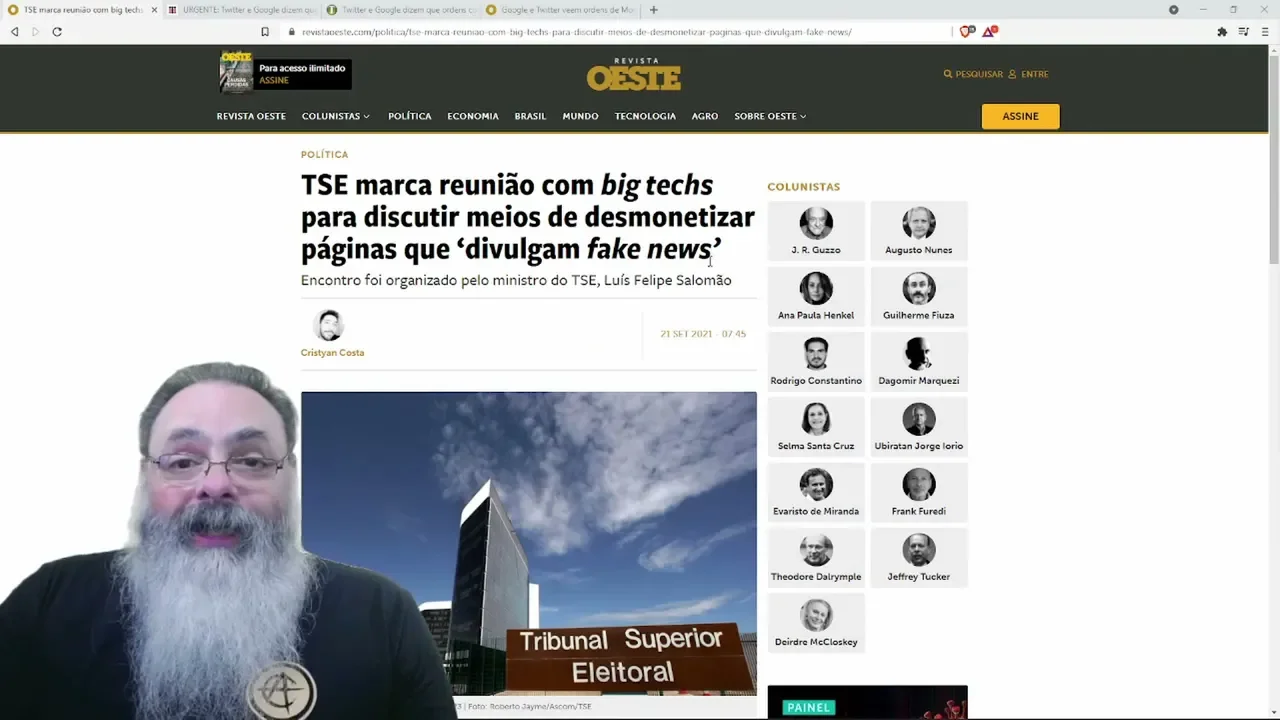Open columnist Frank Furedi photo

919,485
